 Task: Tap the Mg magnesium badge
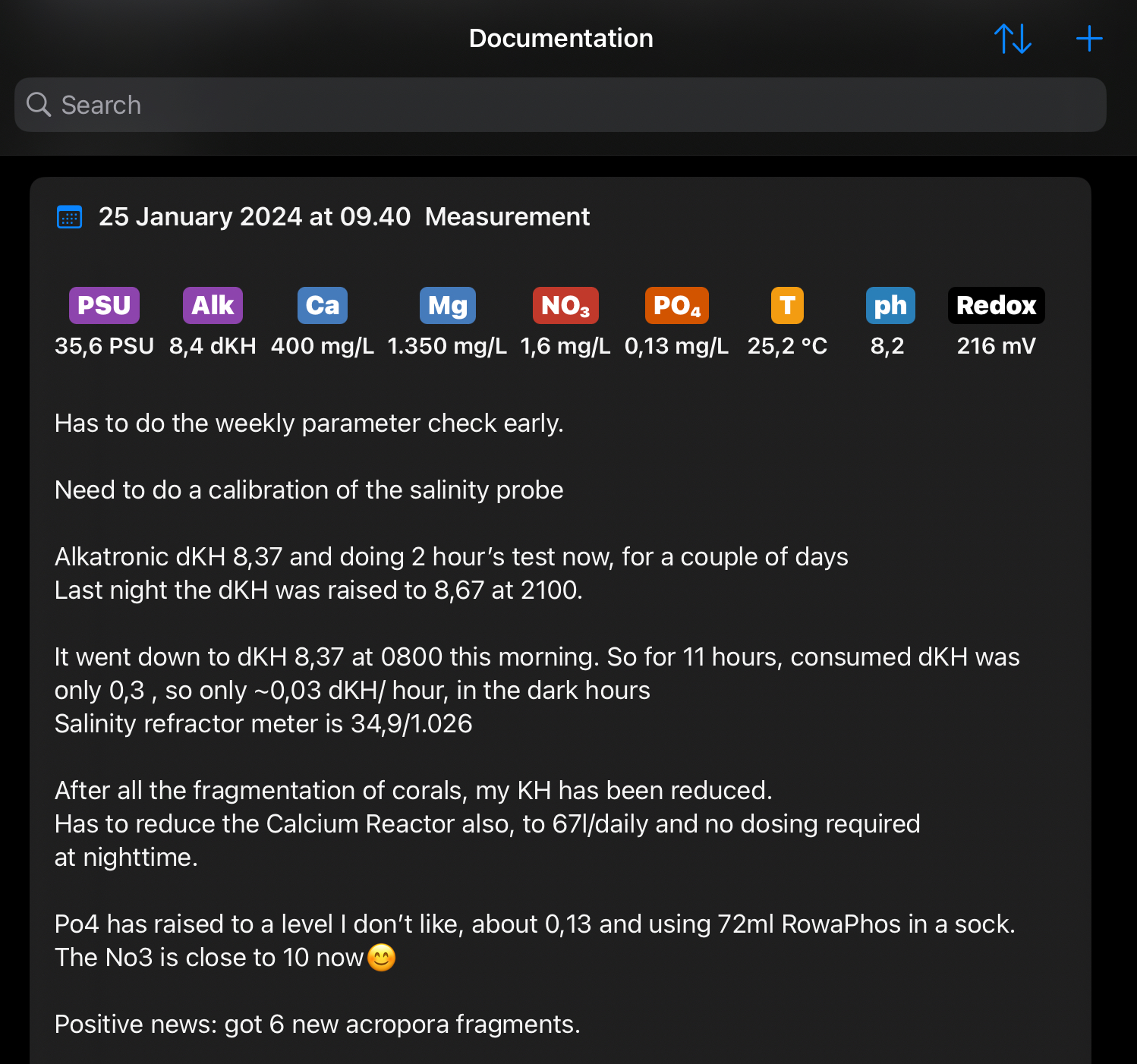point(447,305)
